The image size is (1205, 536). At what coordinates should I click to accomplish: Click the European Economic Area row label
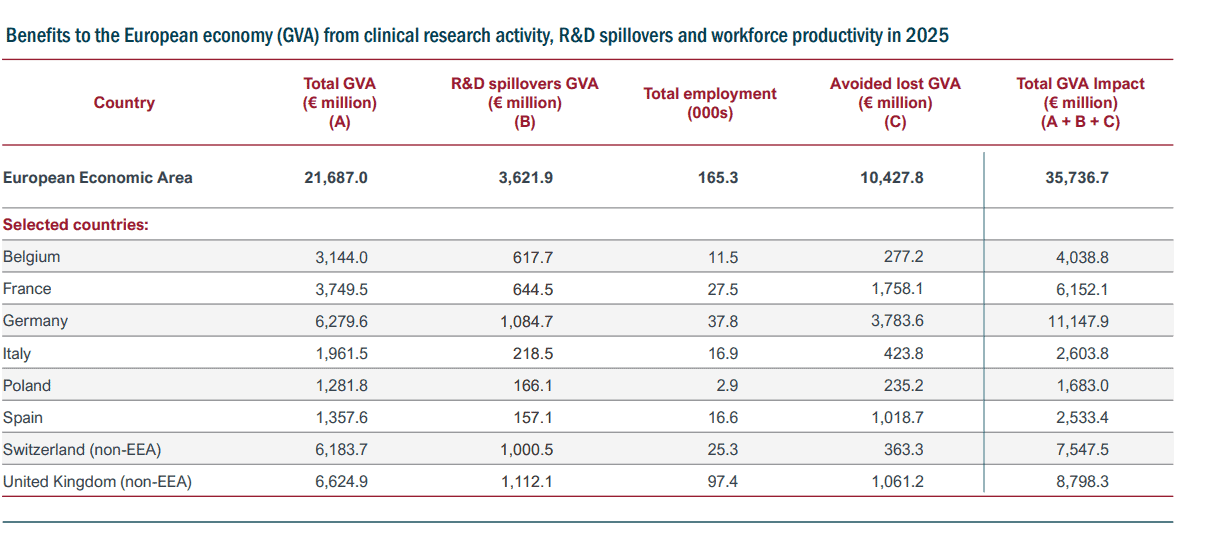[x=98, y=177]
